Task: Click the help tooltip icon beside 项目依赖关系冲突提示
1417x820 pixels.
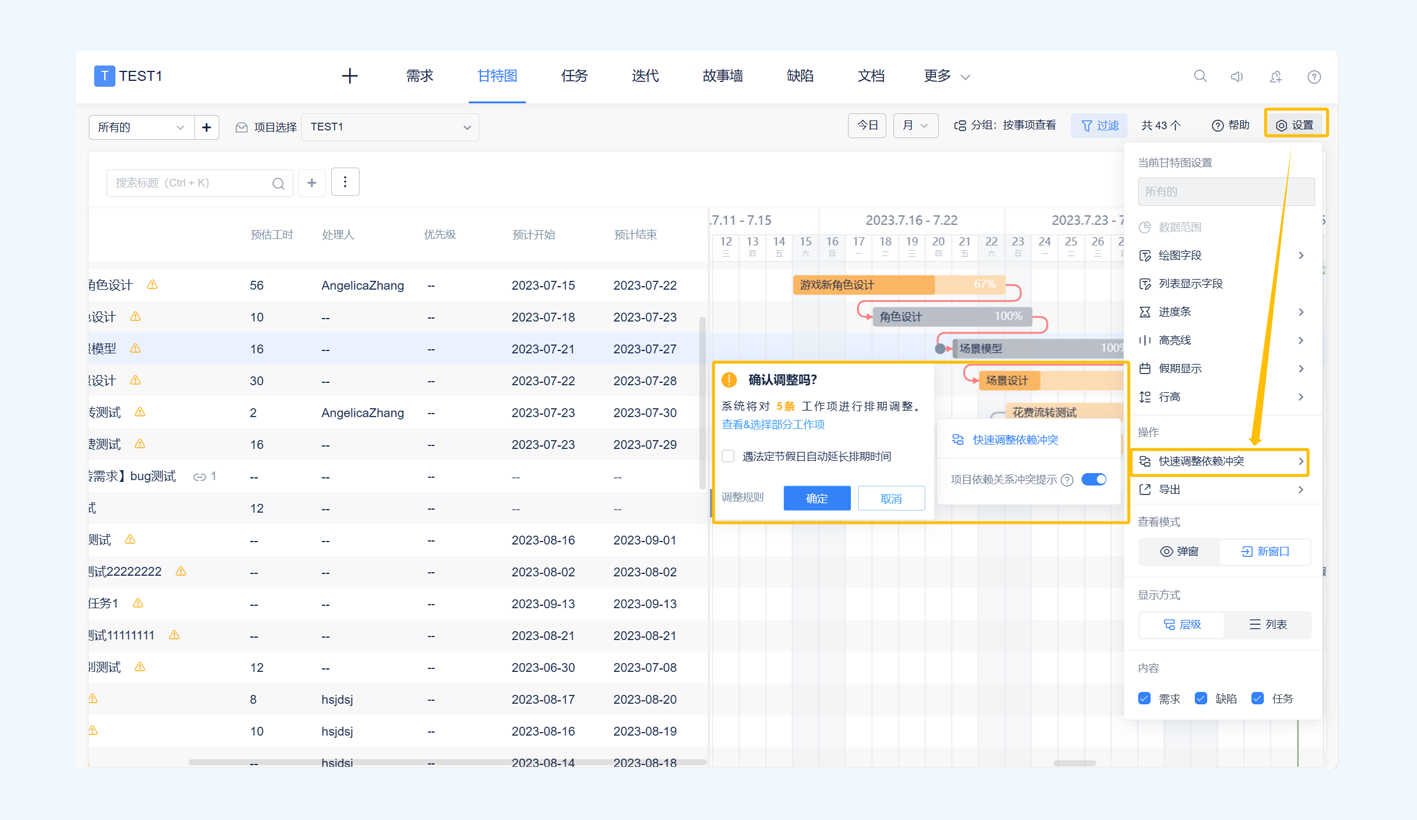Action: (x=1067, y=480)
